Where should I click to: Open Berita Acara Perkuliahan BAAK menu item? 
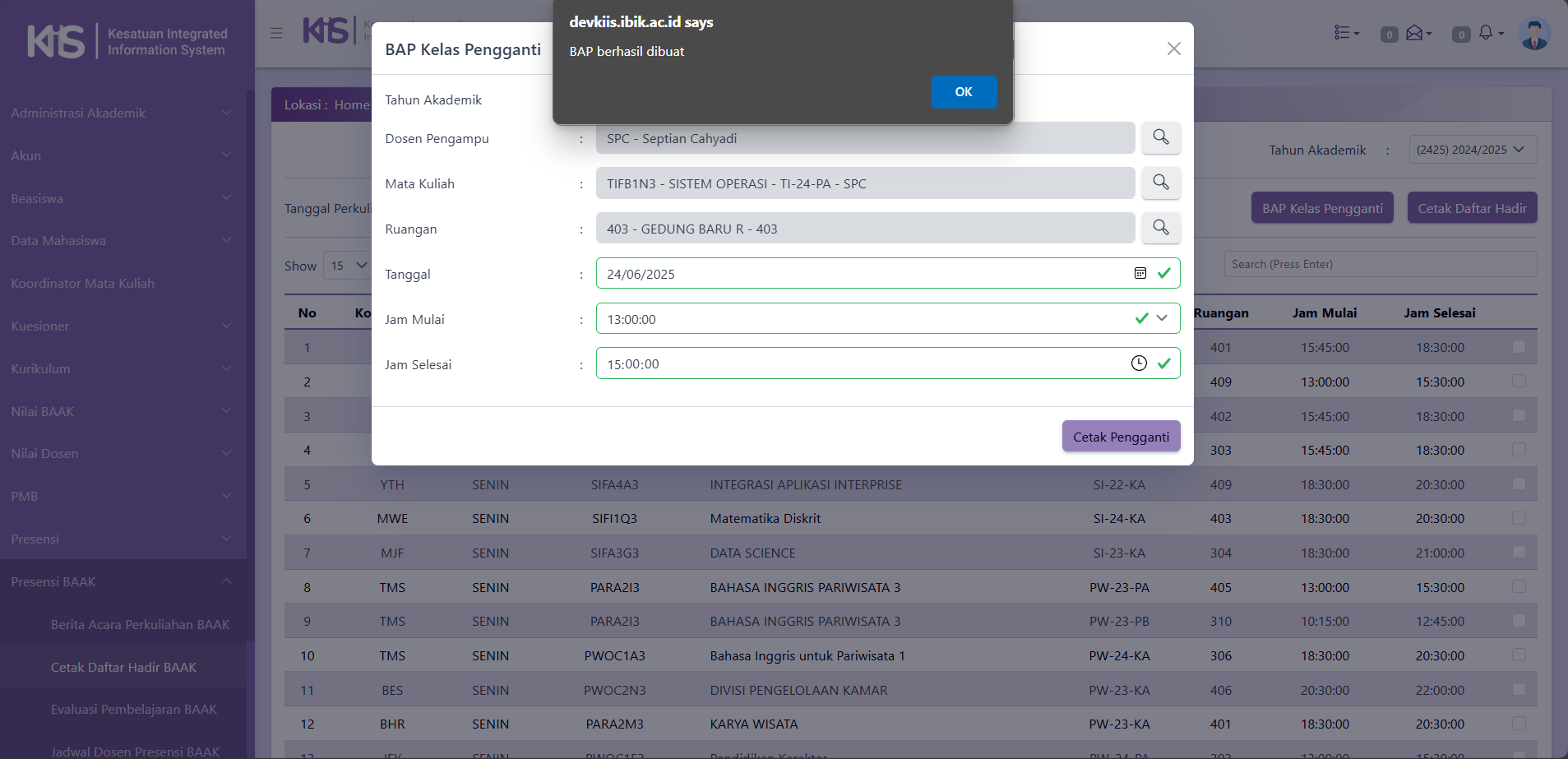click(x=140, y=624)
